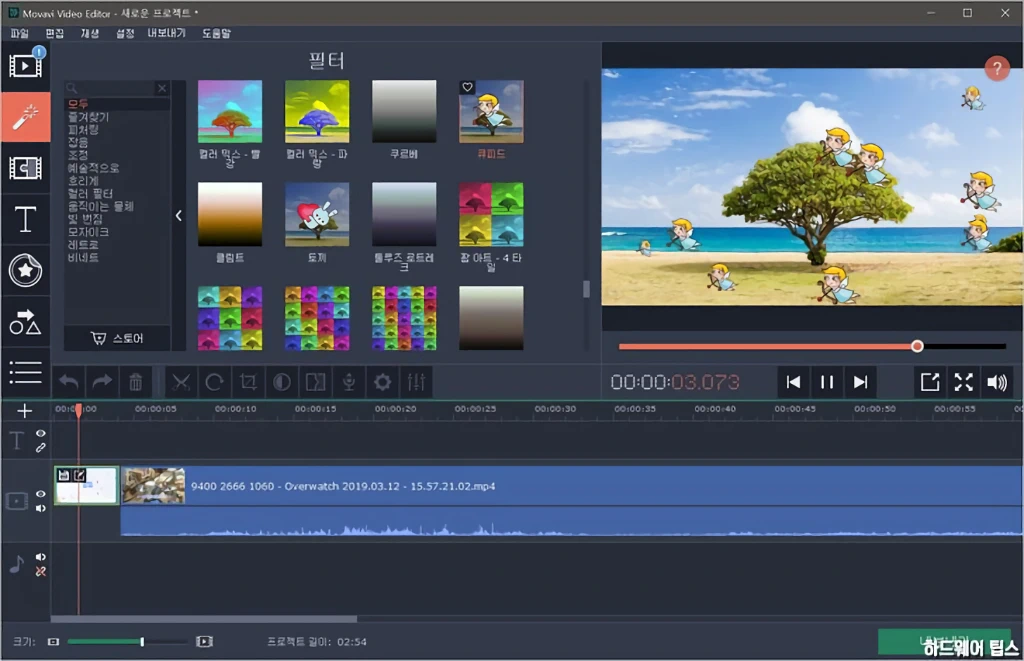
Task: Delete clip with trash can icon
Action: [135, 382]
